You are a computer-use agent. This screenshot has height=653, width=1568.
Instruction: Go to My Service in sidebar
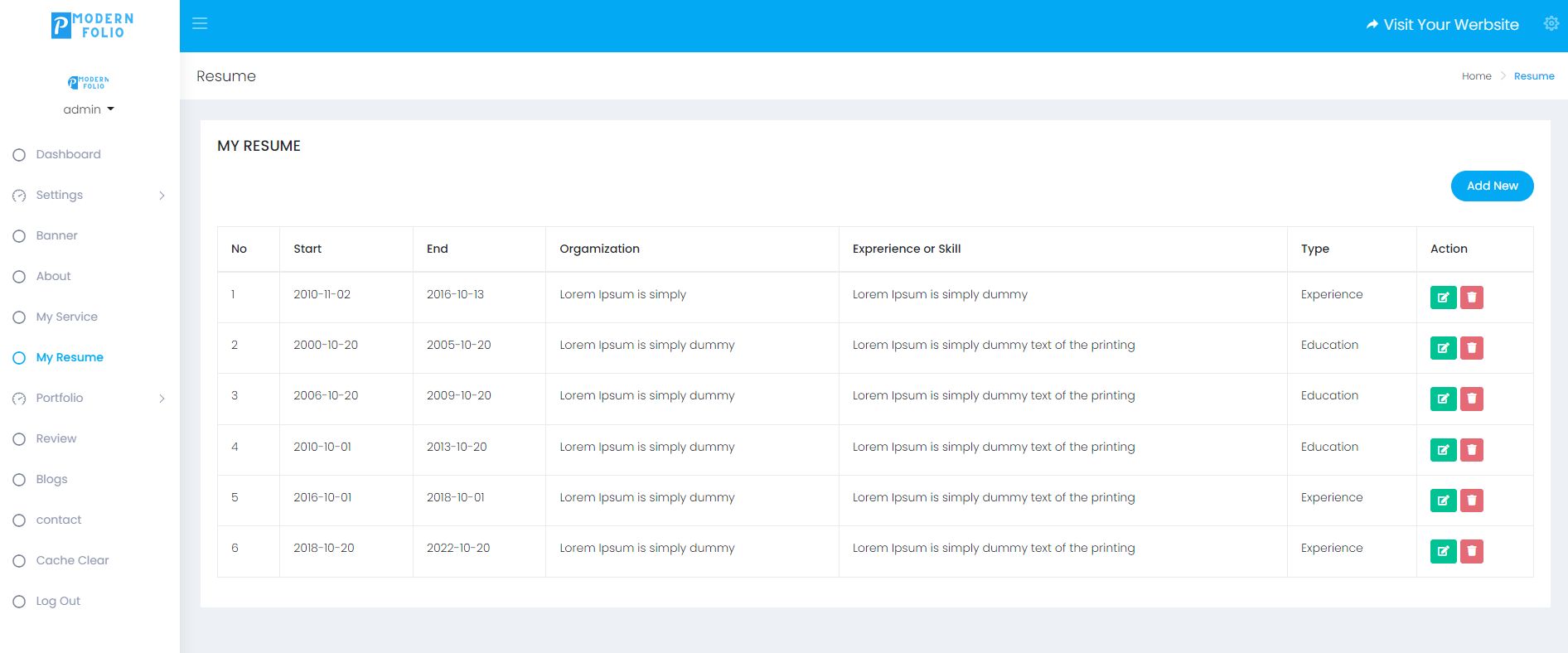[x=66, y=317]
